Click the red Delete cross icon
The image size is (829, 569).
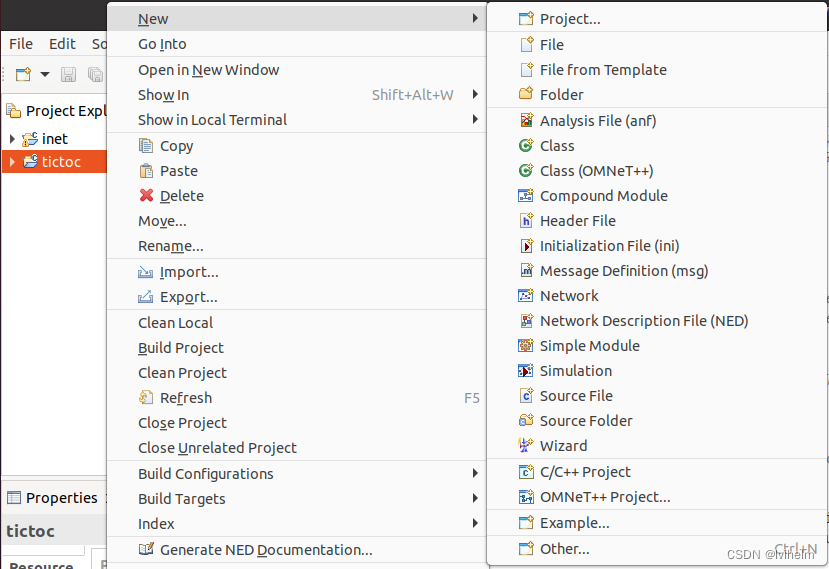tap(146, 196)
